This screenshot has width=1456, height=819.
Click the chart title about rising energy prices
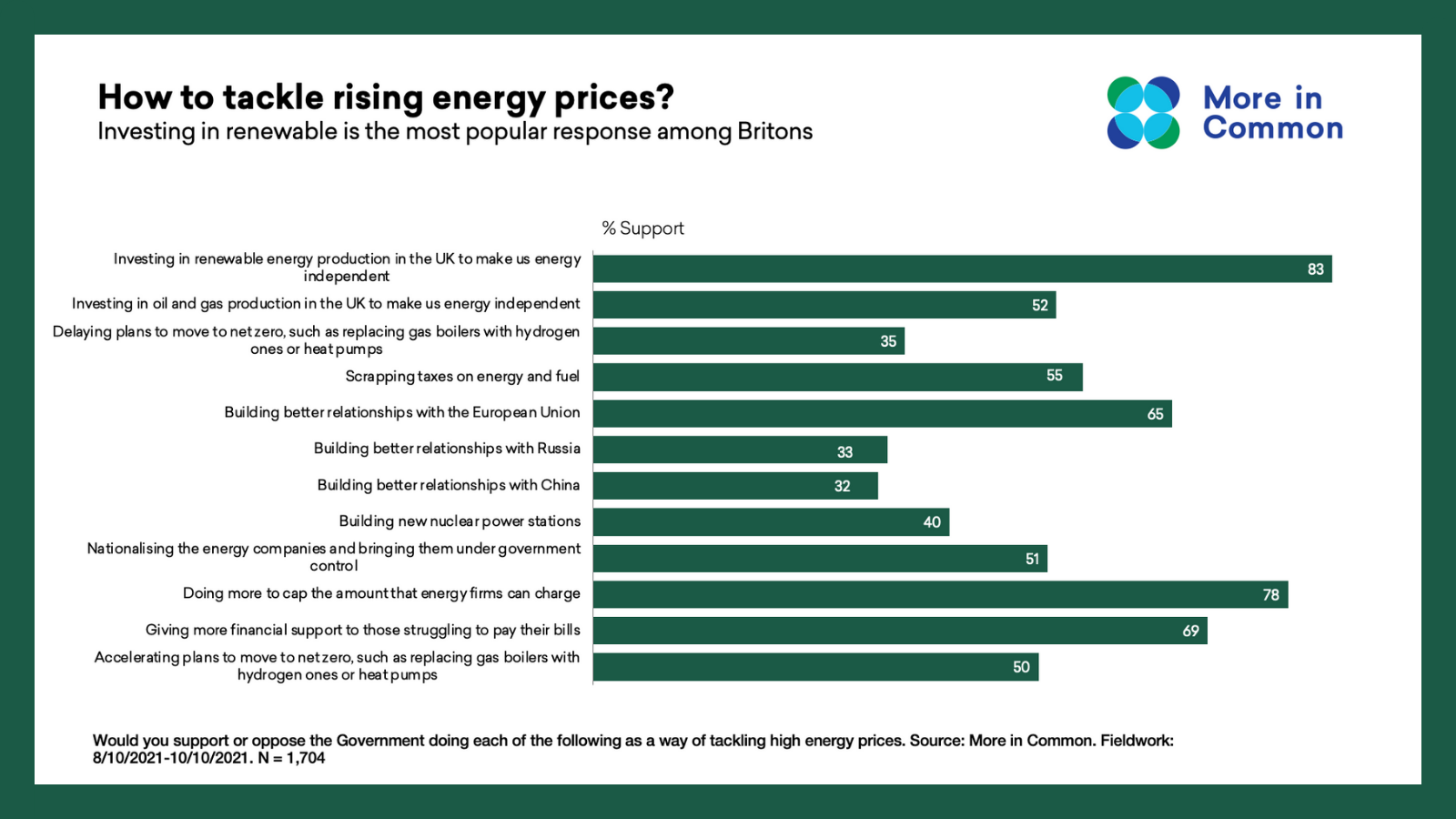click(386, 97)
